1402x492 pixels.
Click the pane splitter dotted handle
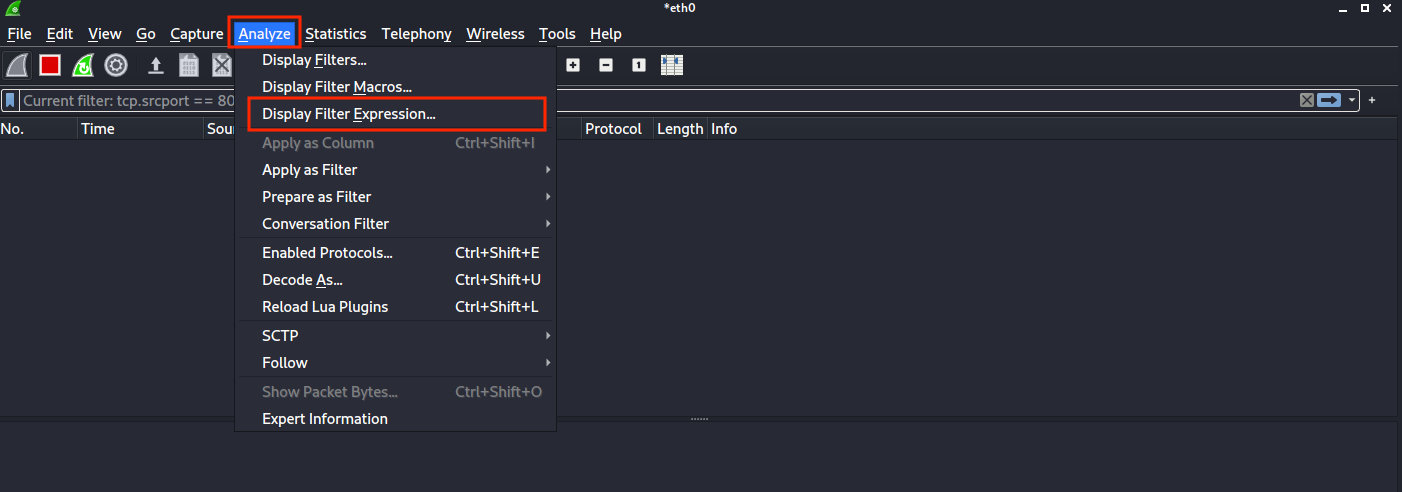pos(699,418)
